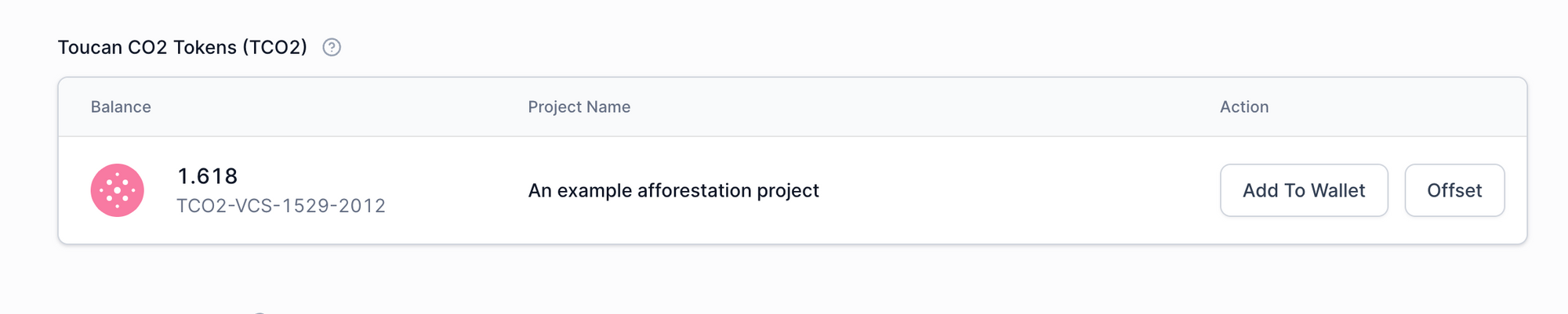
Task: Click the Toucan CO2 Tokens (TCO2) heading
Action: (x=182, y=48)
